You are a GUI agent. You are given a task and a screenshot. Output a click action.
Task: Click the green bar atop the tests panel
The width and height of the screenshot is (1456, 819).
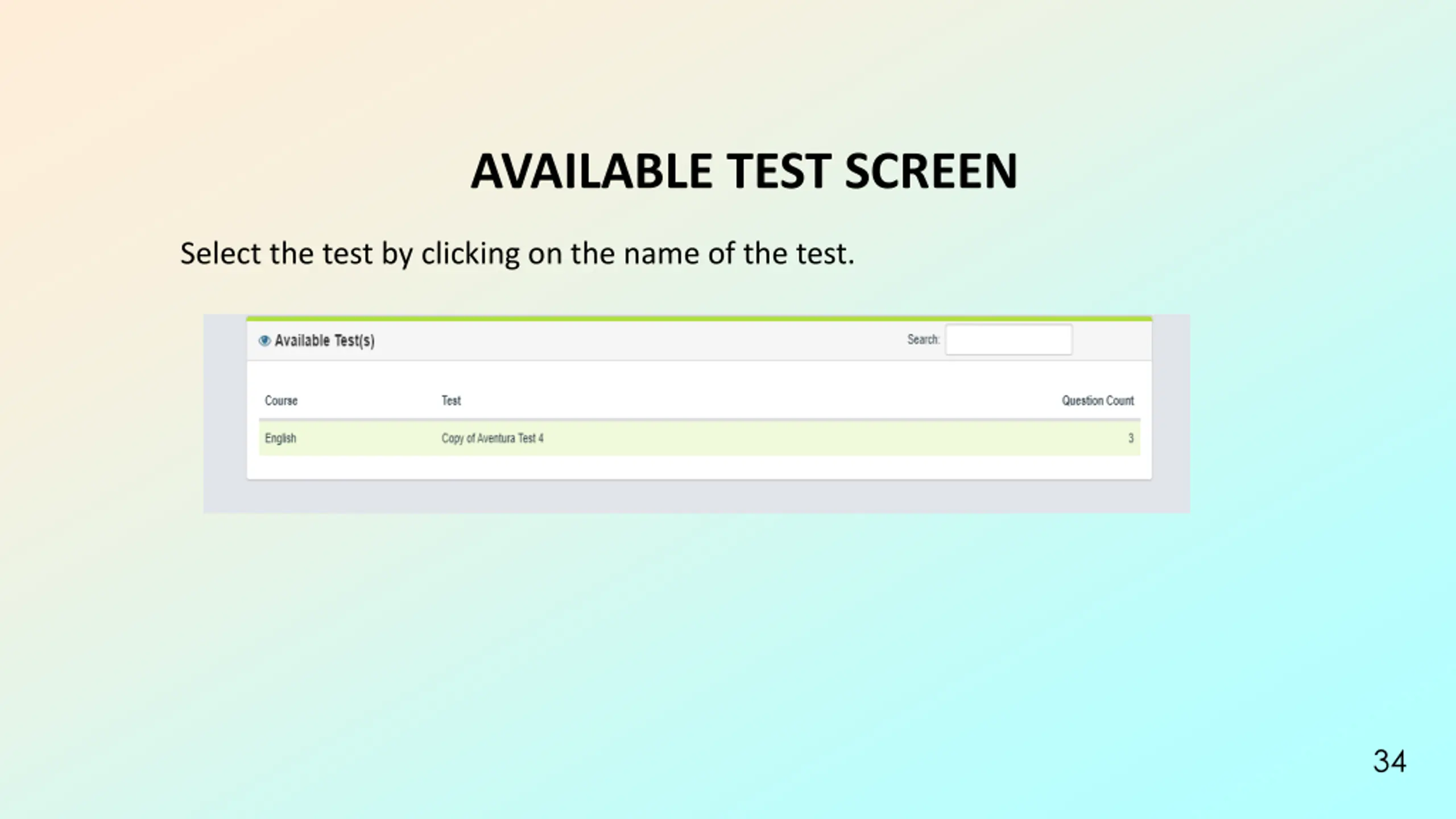point(699,319)
